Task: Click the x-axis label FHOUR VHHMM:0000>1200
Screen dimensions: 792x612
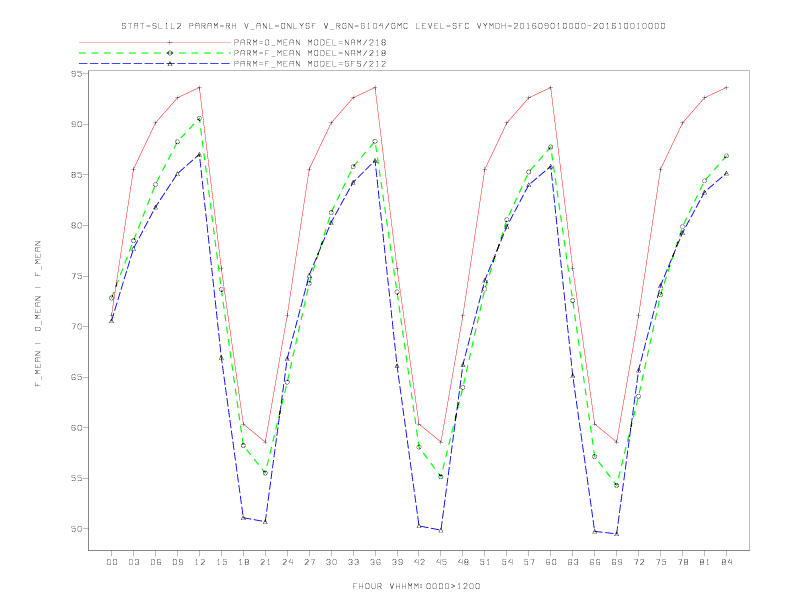Action: [x=416, y=586]
